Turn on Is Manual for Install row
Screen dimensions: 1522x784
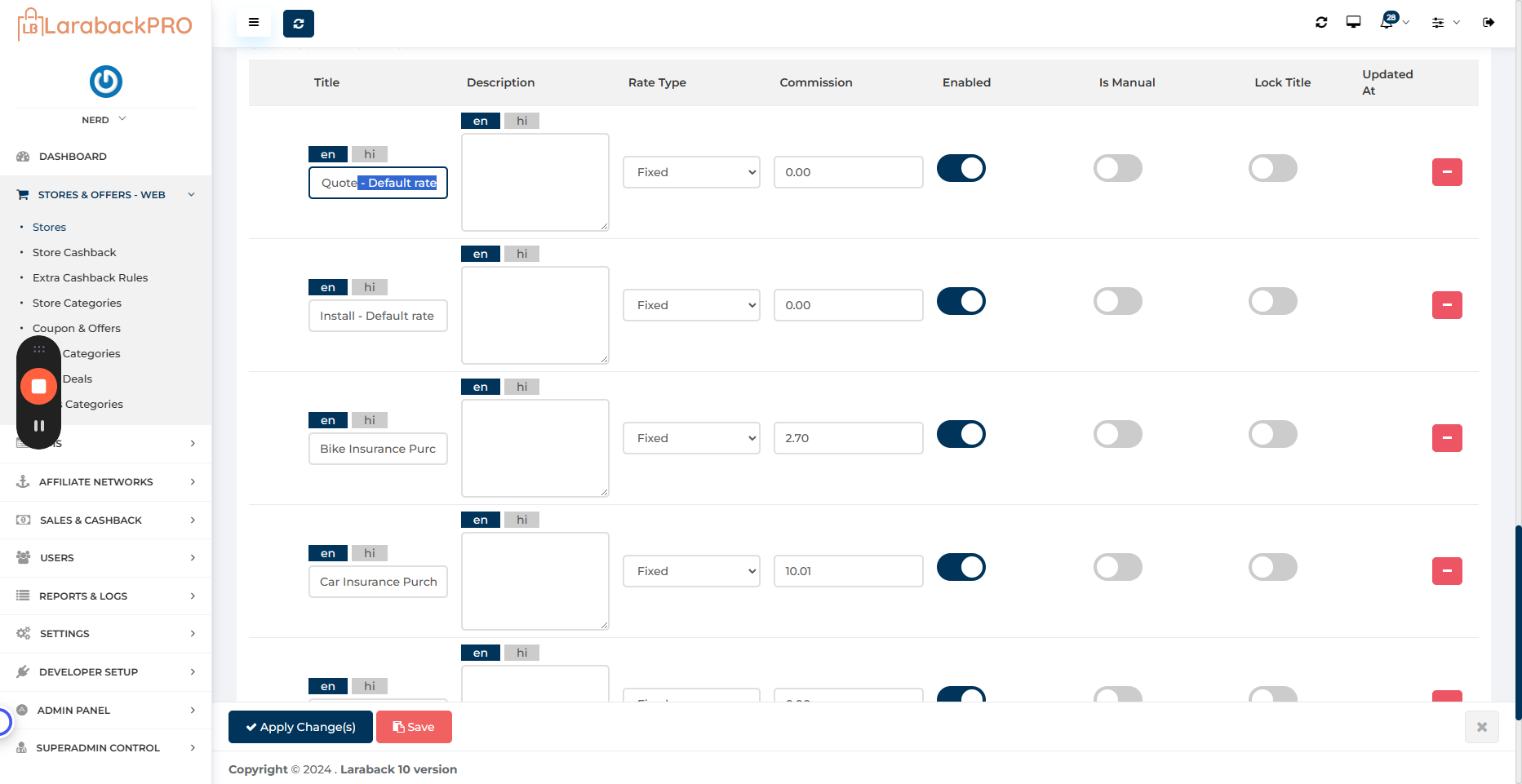pyautogui.click(x=1118, y=301)
